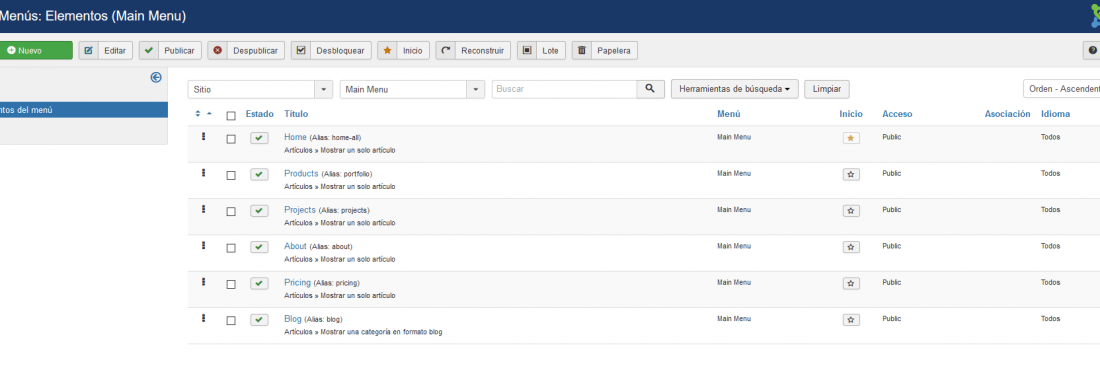This screenshot has width=1100, height=370.
Task: Check the Blog row checkbox
Action: (x=231, y=320)
